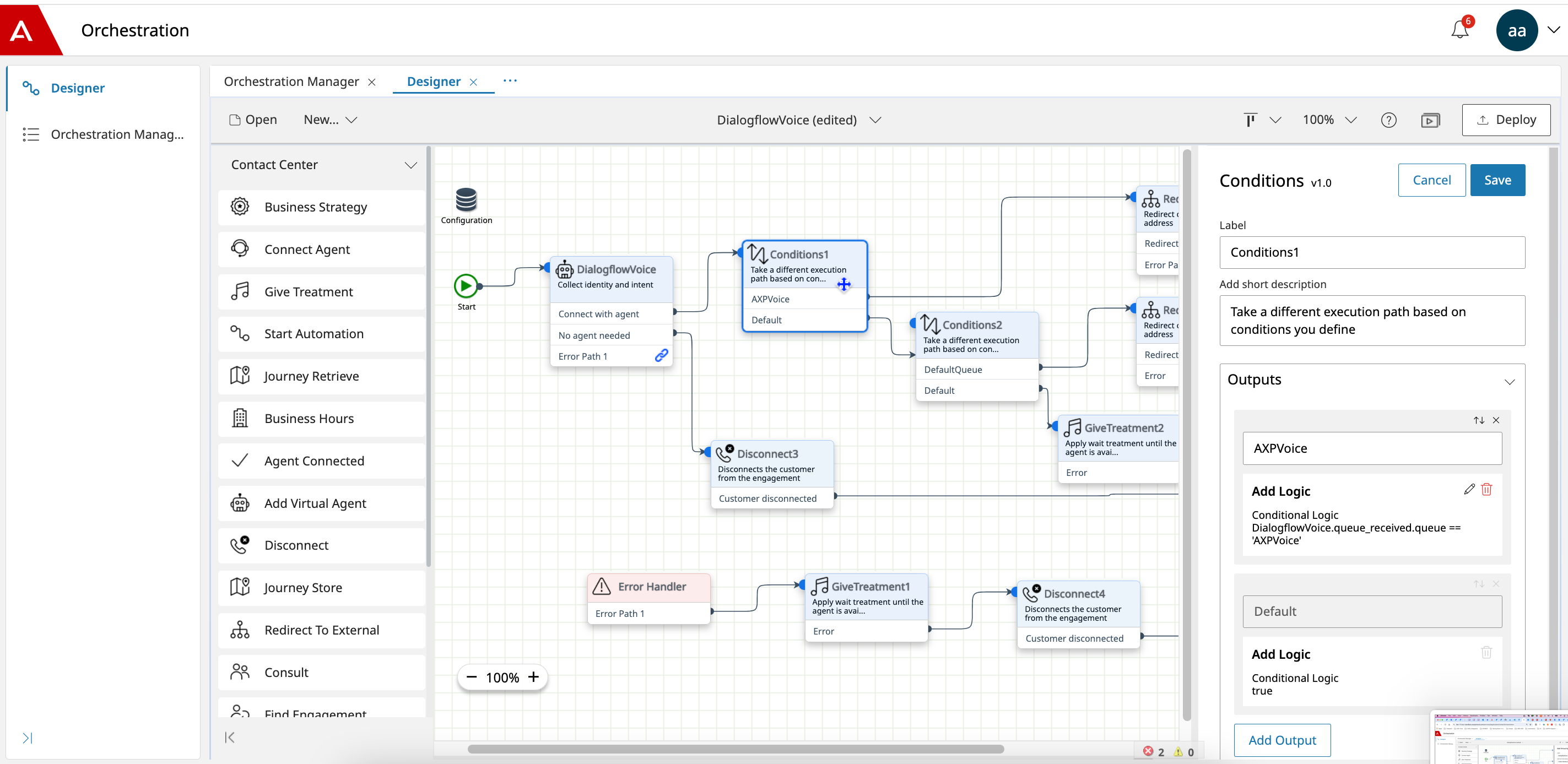Click the green Start node icon
1568x764 pixels.
click(x=466, y=285)
